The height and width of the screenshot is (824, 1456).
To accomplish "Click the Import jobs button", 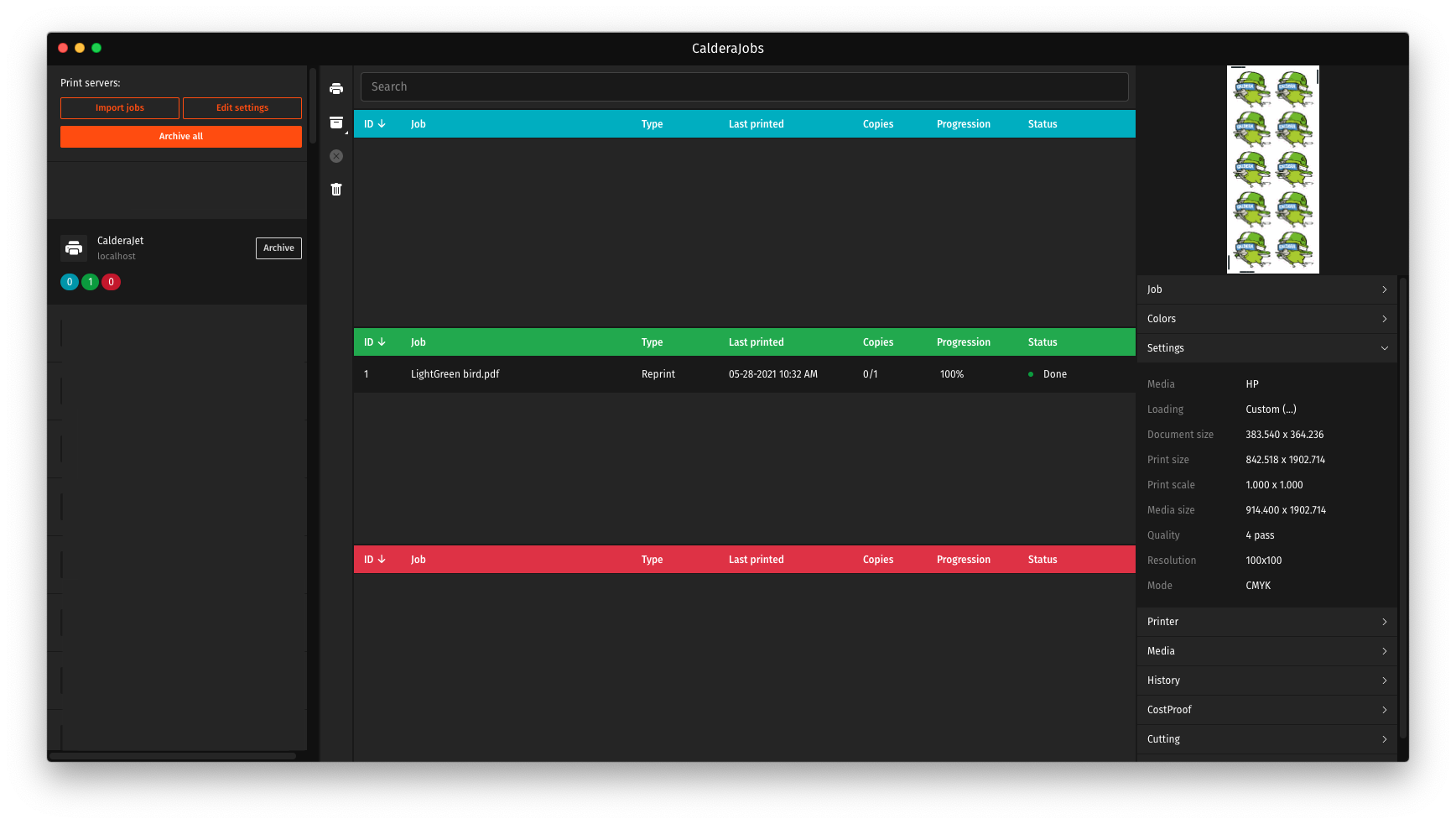I will click(119, 107).
